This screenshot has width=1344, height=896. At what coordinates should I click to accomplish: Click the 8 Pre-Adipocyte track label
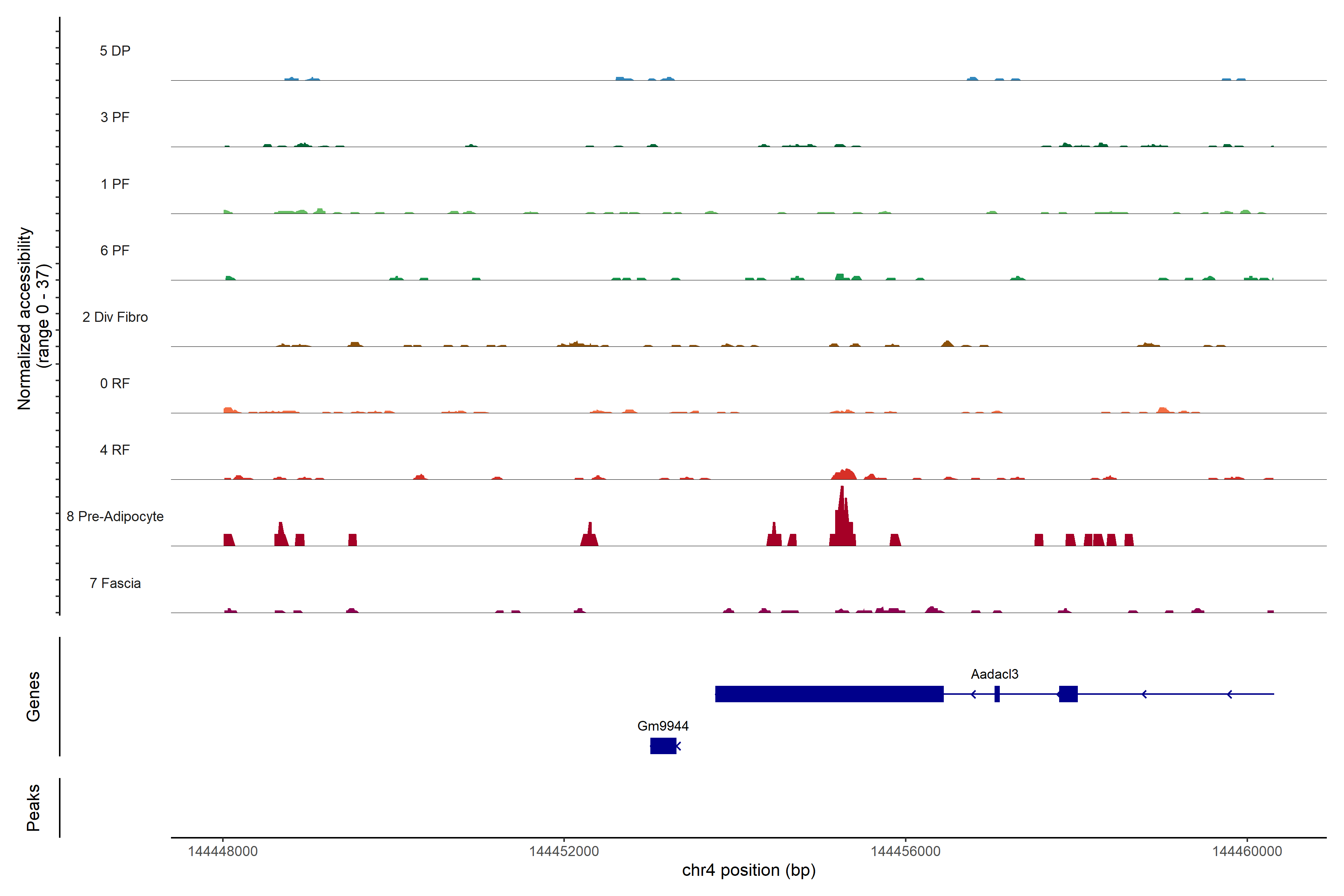click(115, 517)
